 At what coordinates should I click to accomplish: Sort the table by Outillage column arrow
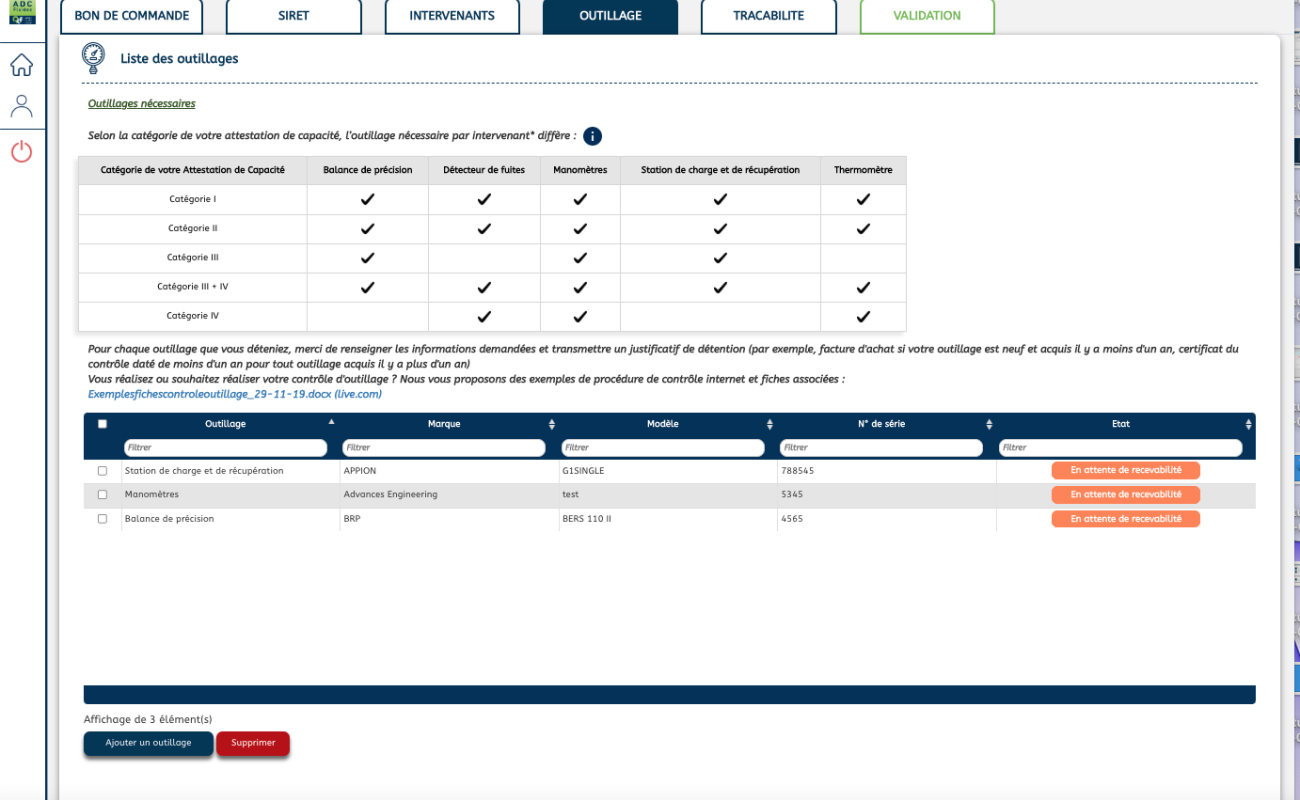pyautogui.click(x=332, y=421)
